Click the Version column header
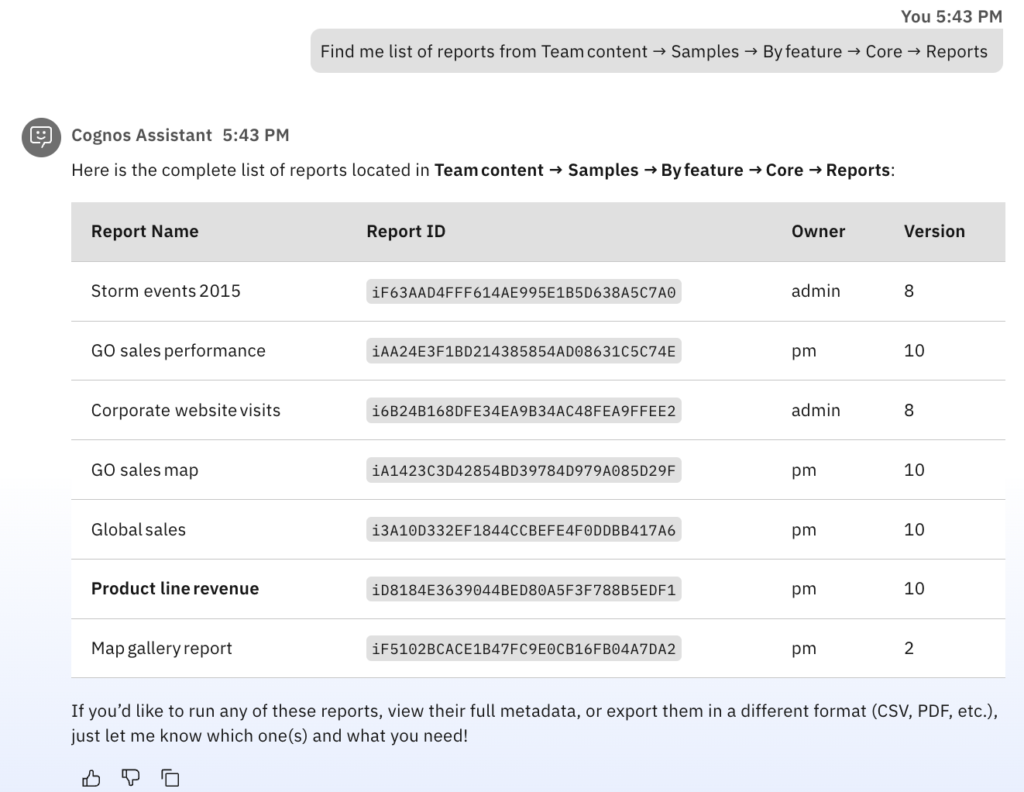 pyautogui.click(x=934, y=231)
